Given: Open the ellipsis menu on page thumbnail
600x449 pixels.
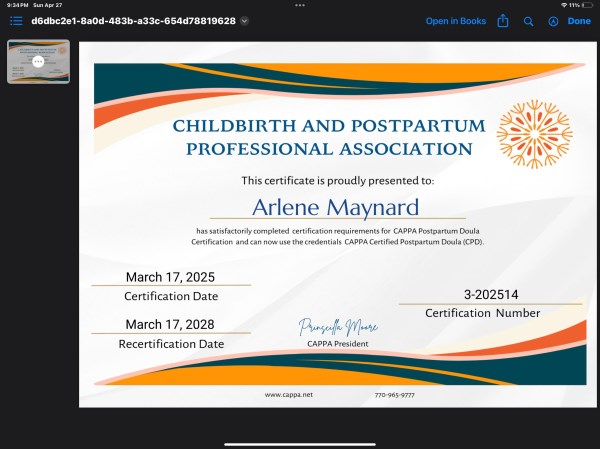Looking at the screenshot, I should pos(38,61).
